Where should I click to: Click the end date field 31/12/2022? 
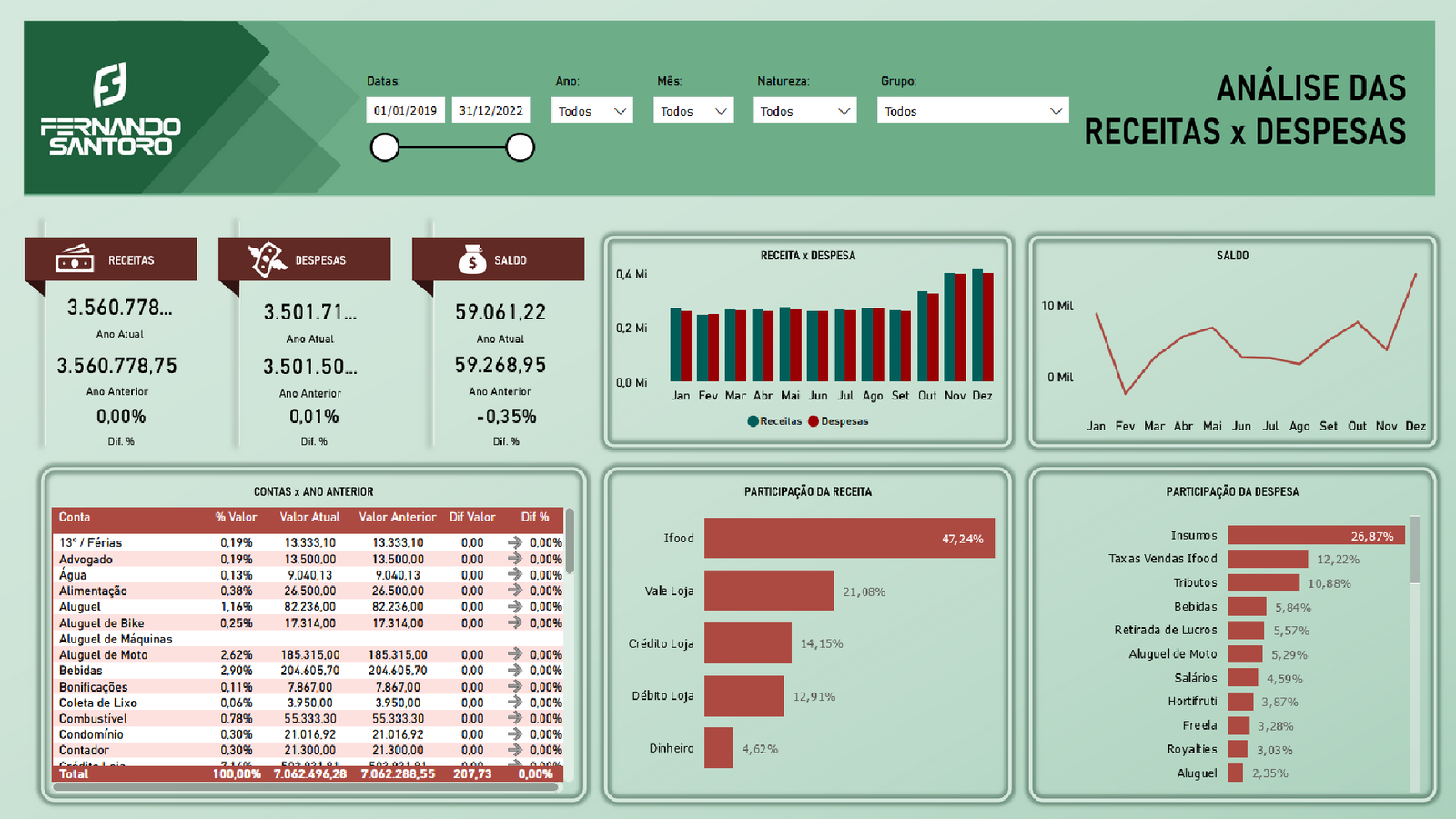click(x=490, y=111)
